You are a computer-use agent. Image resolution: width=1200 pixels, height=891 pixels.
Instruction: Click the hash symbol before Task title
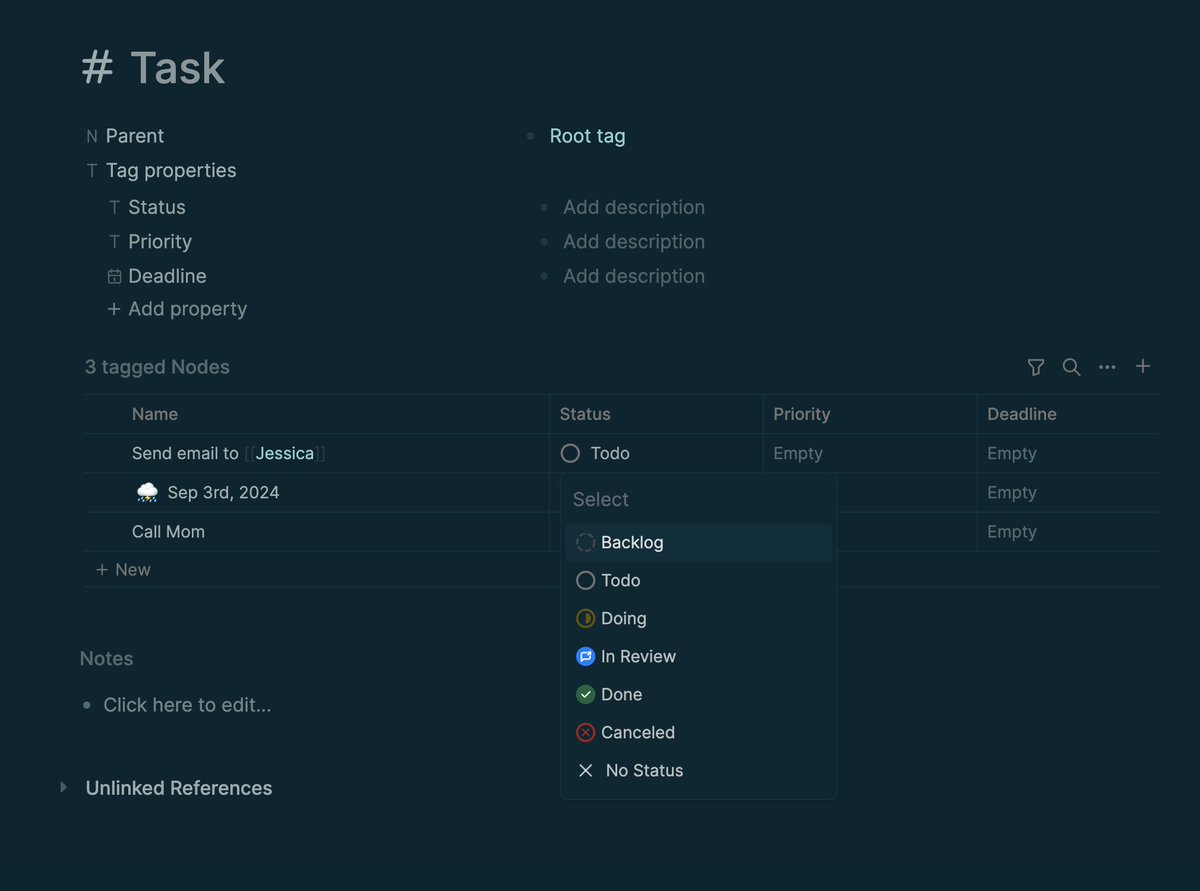pyautogui.click(x=97, y=68)
